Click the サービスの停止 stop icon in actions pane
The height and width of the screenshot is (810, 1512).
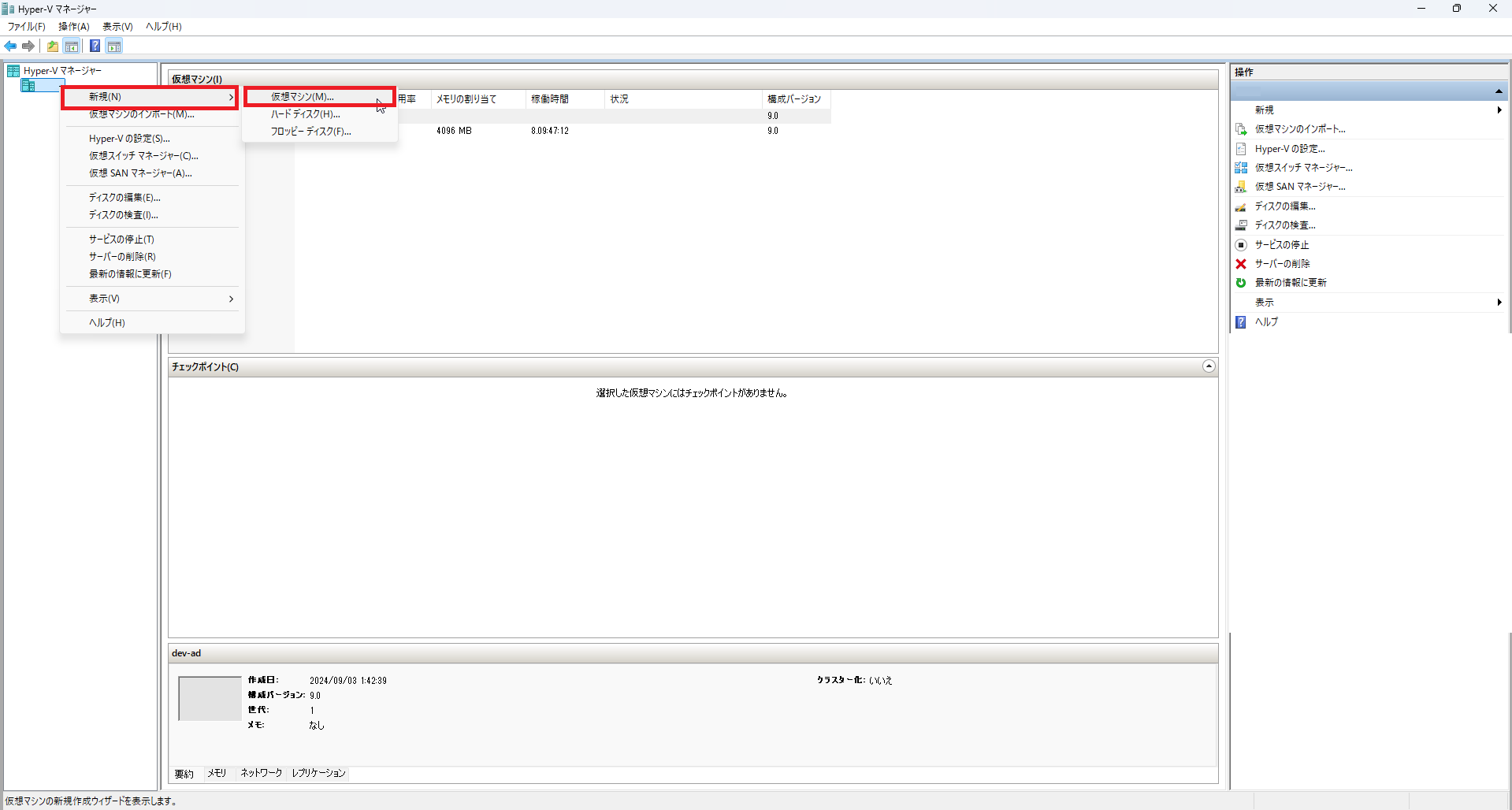pyautogui.click(x=1241, y=245)
